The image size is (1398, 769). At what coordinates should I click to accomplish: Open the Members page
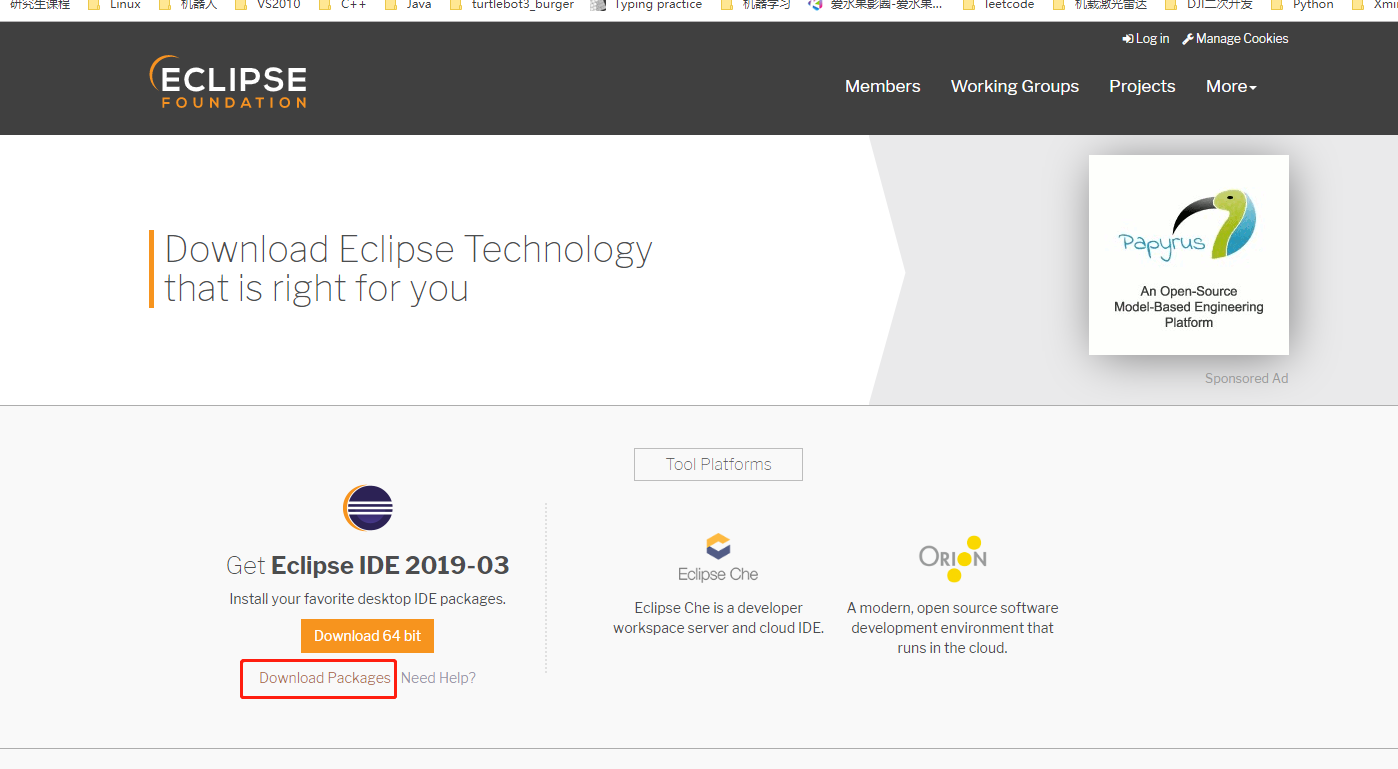click(x=882, y=86)
